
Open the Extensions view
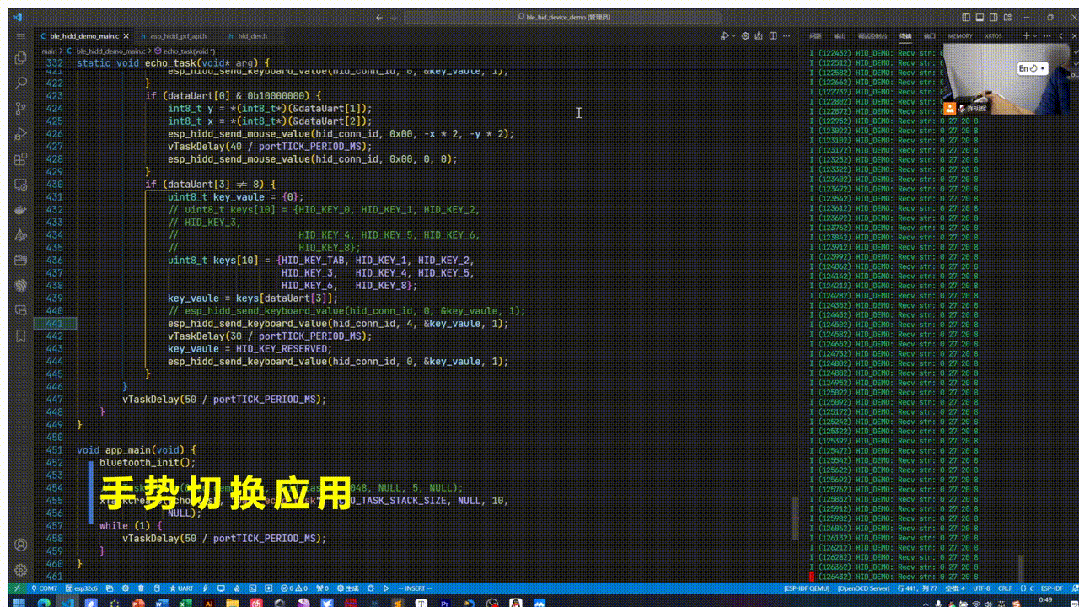pos(21,159)
